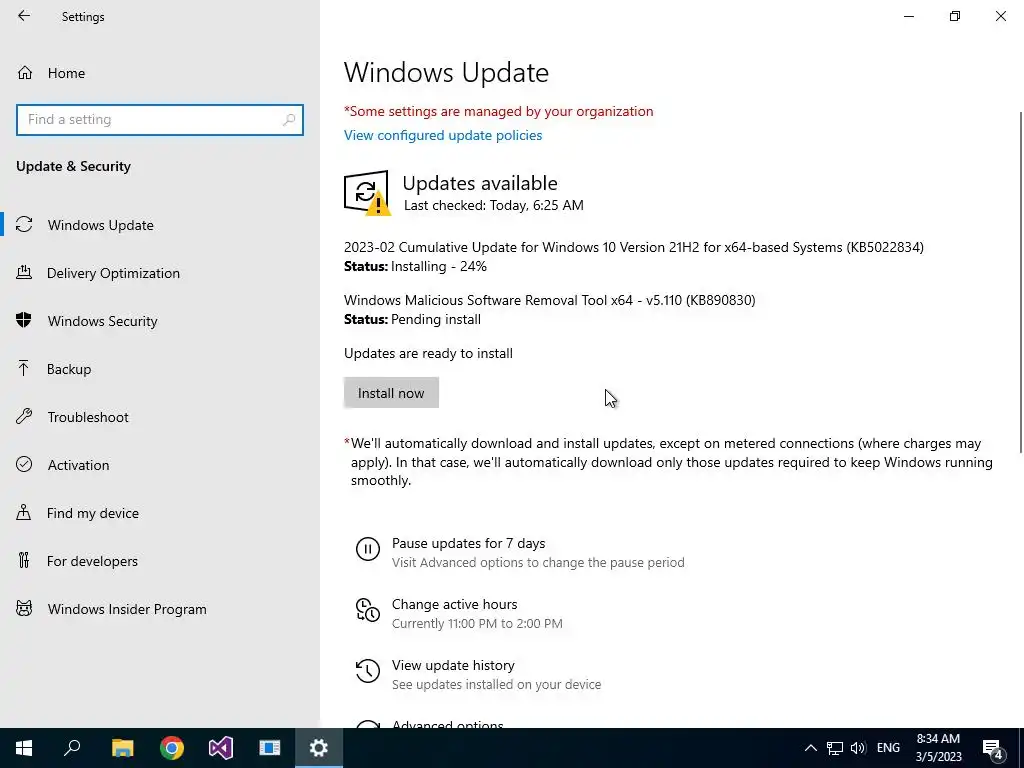The width and height of the screenshot is (1024, 768).
Task: Click the Backup upward arrow icon
Action: point(24,368)
